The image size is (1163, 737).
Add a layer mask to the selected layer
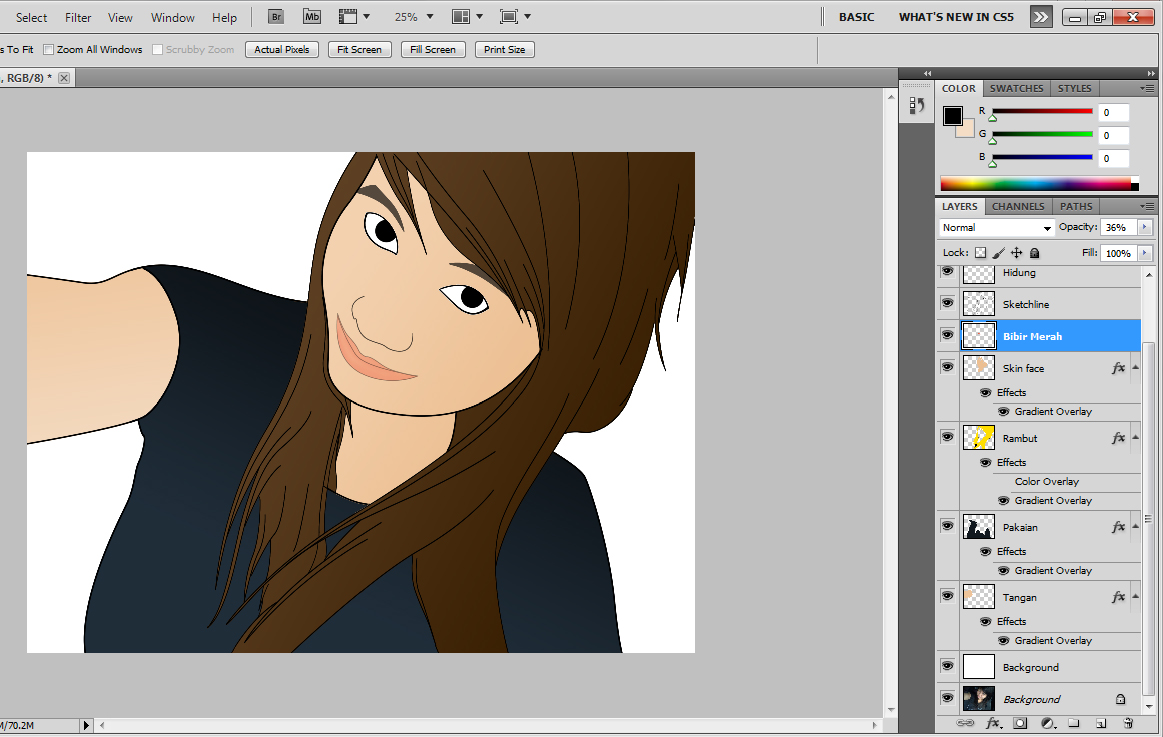(x=1020, y=722)
